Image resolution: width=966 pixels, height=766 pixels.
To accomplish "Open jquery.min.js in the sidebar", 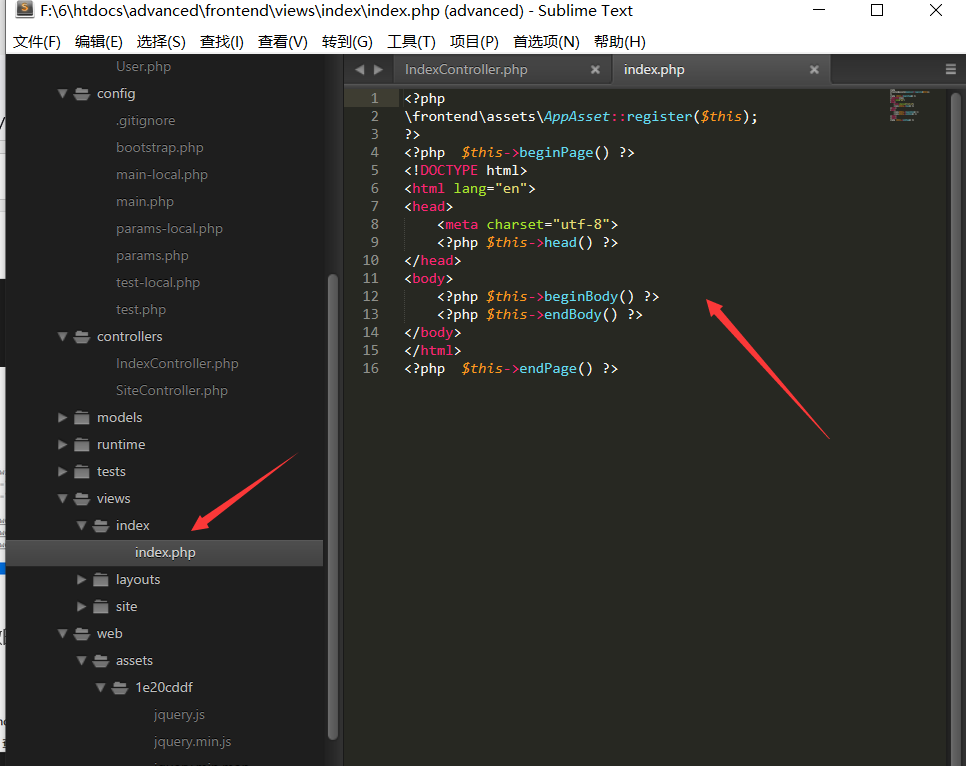I will (192, 742).
